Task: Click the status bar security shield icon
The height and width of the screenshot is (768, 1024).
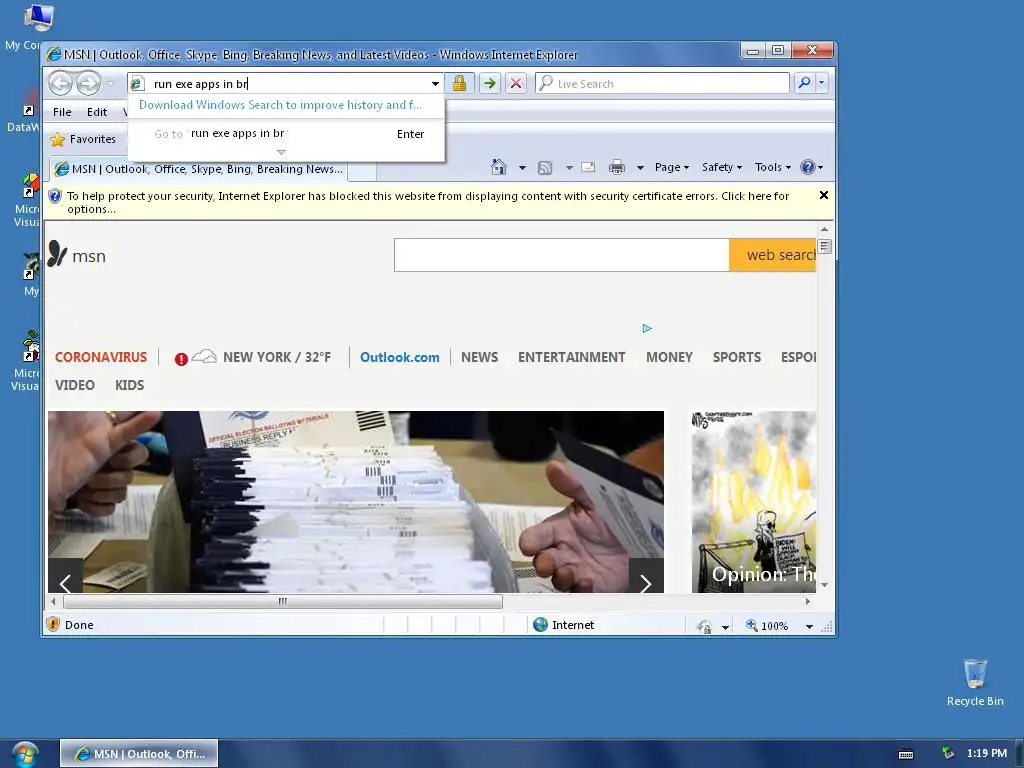Action: (54, 625)
